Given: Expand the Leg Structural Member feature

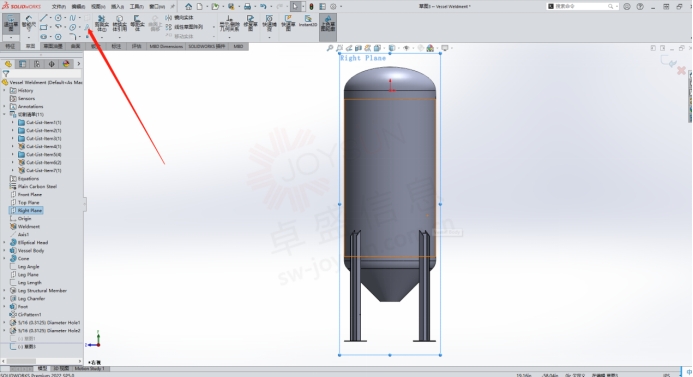Looking at the screenshot, I should (x=4, y=290).
